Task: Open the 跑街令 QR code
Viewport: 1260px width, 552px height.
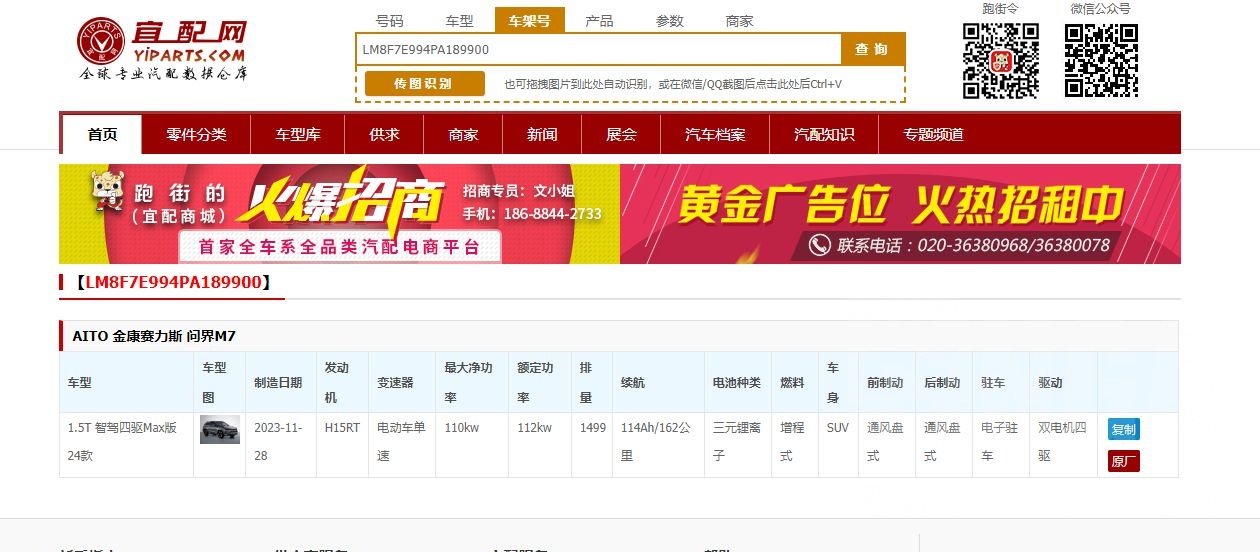Action: [1001, 61]
